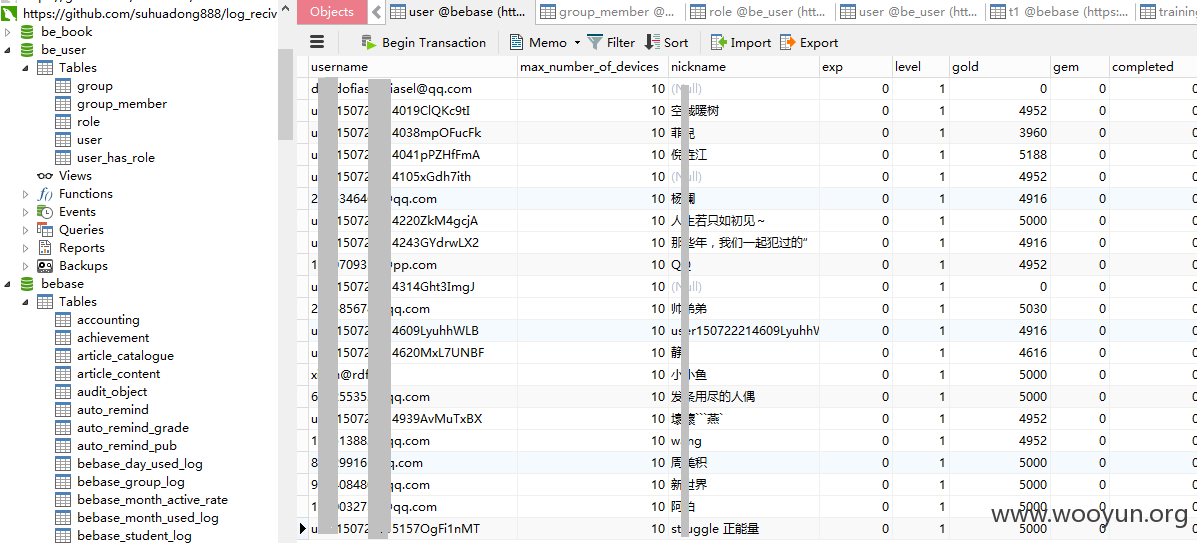1197x543 pixels.
Task: Click the gold column header
Action: tap(1000, 66)
